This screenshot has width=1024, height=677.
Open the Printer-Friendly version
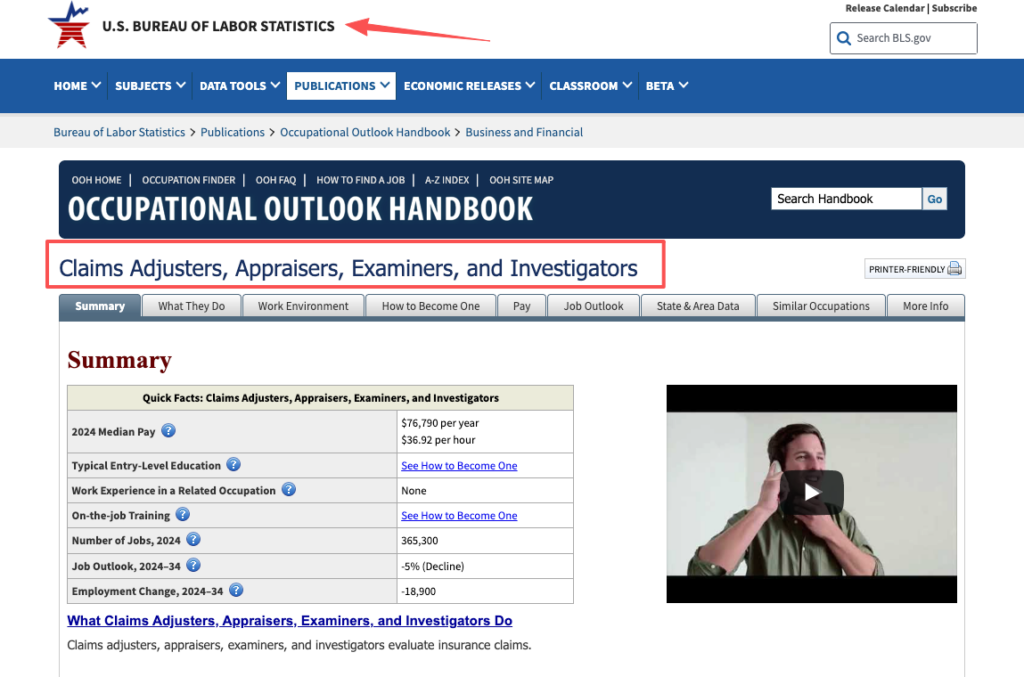[913, 268]
